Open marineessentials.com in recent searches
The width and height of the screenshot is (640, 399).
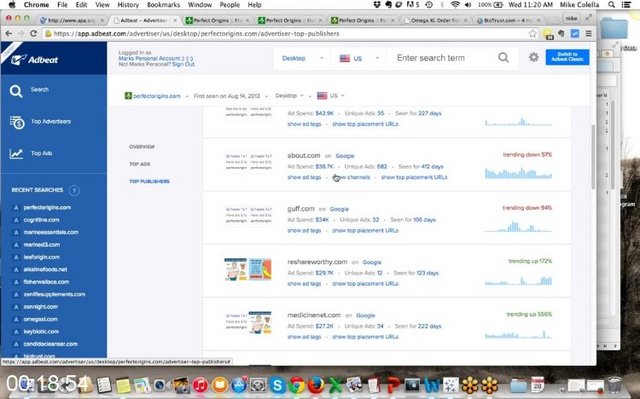[51, 232]
